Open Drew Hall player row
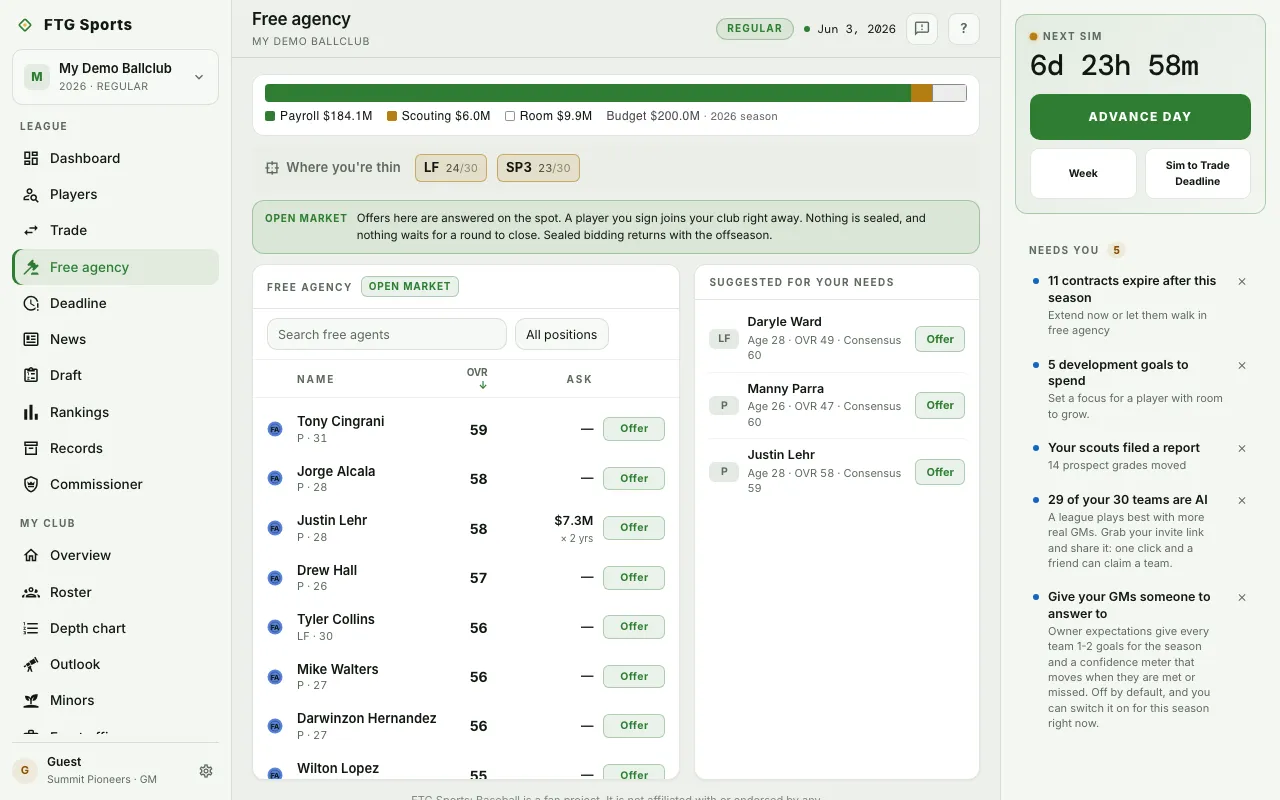This screenshot has height=800, width=1280. [x=466, y=577]
